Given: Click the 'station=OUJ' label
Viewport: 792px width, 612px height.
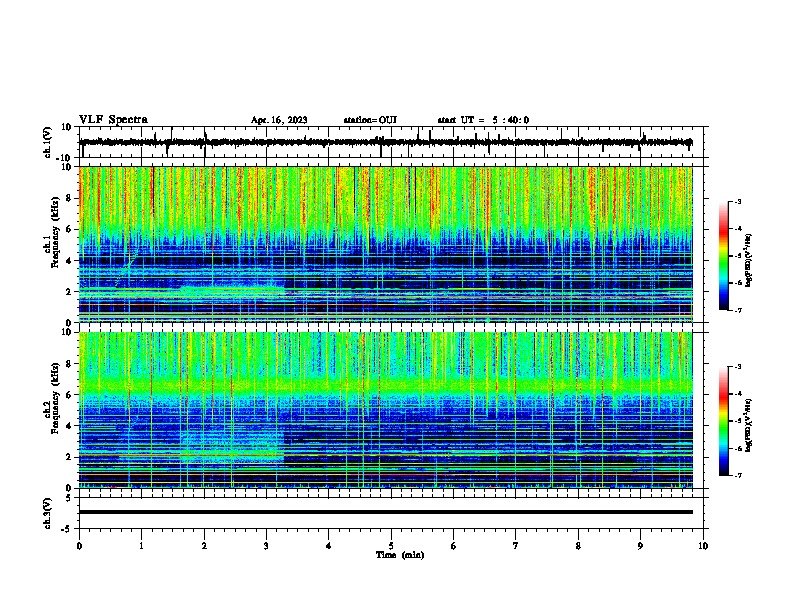Looking at the screenshot, I should tap(370, 120).
